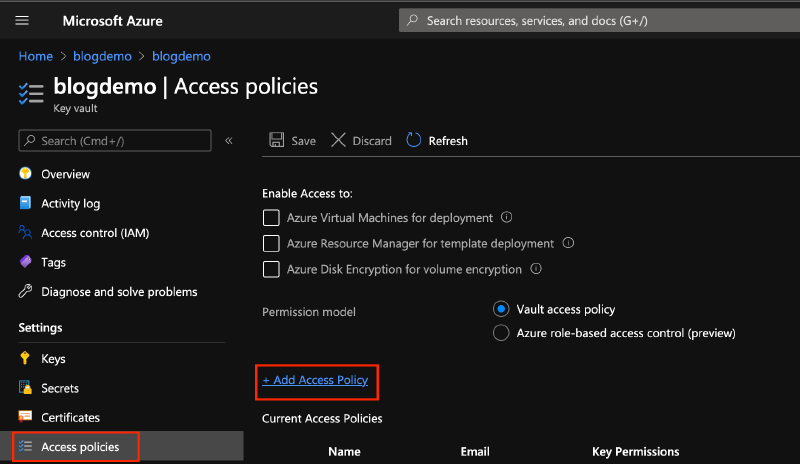The image size is (800, 464).
Task: Enable Azure Disk Encryption for volume encryption
Action: click(271, 269)
